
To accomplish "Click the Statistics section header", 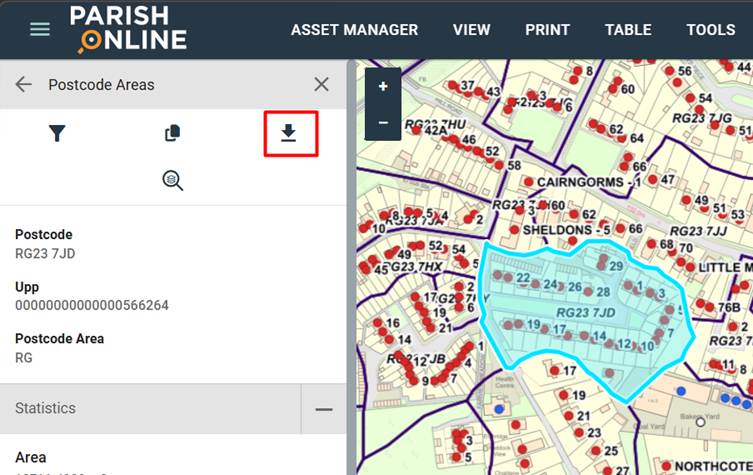I will [150, 409].
